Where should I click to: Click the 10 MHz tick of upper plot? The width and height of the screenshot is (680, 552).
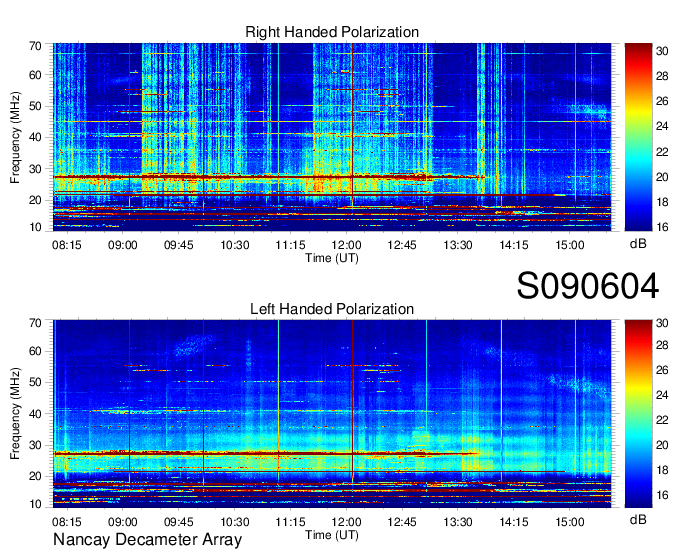pyautogui.click(x=35, y=227)
